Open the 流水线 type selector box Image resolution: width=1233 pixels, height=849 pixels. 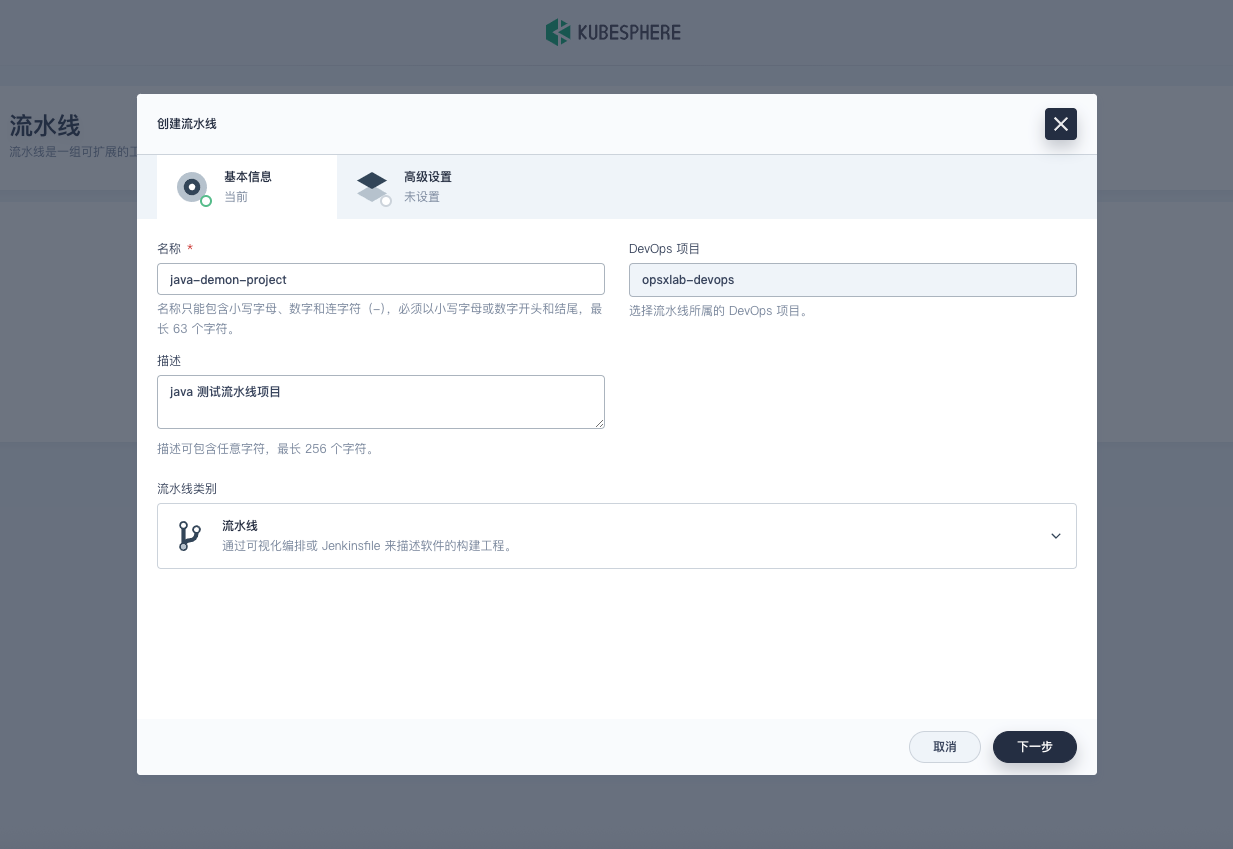pyautogui.click(x=616, y=536)
